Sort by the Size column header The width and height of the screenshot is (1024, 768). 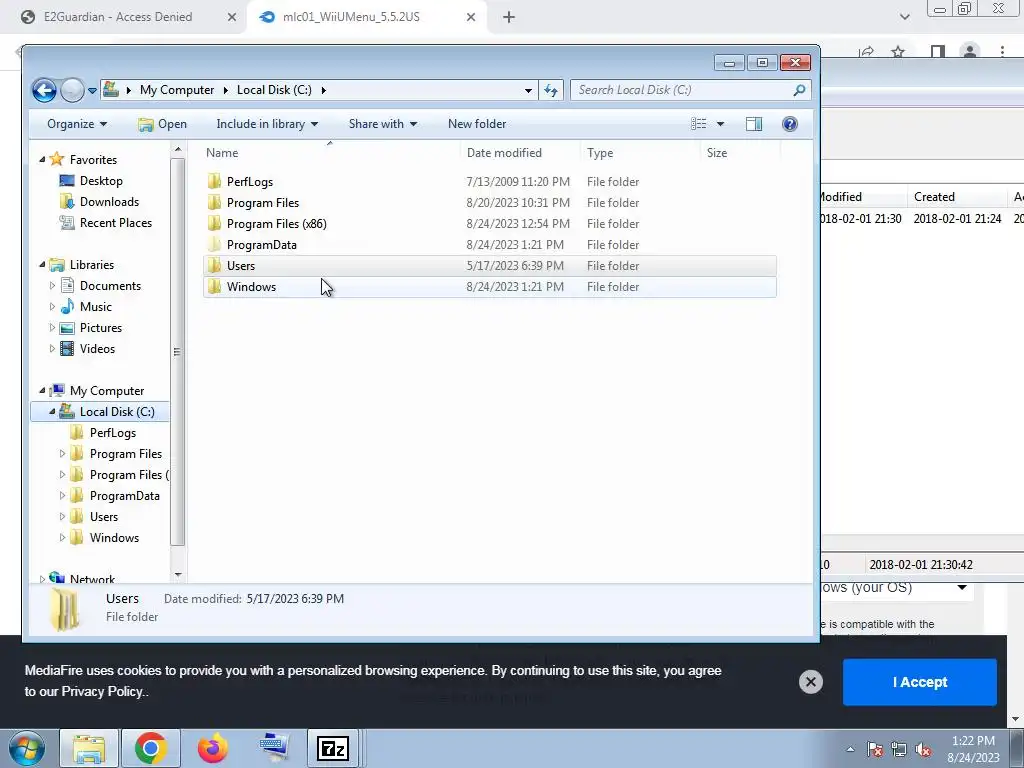pos(740,153)
